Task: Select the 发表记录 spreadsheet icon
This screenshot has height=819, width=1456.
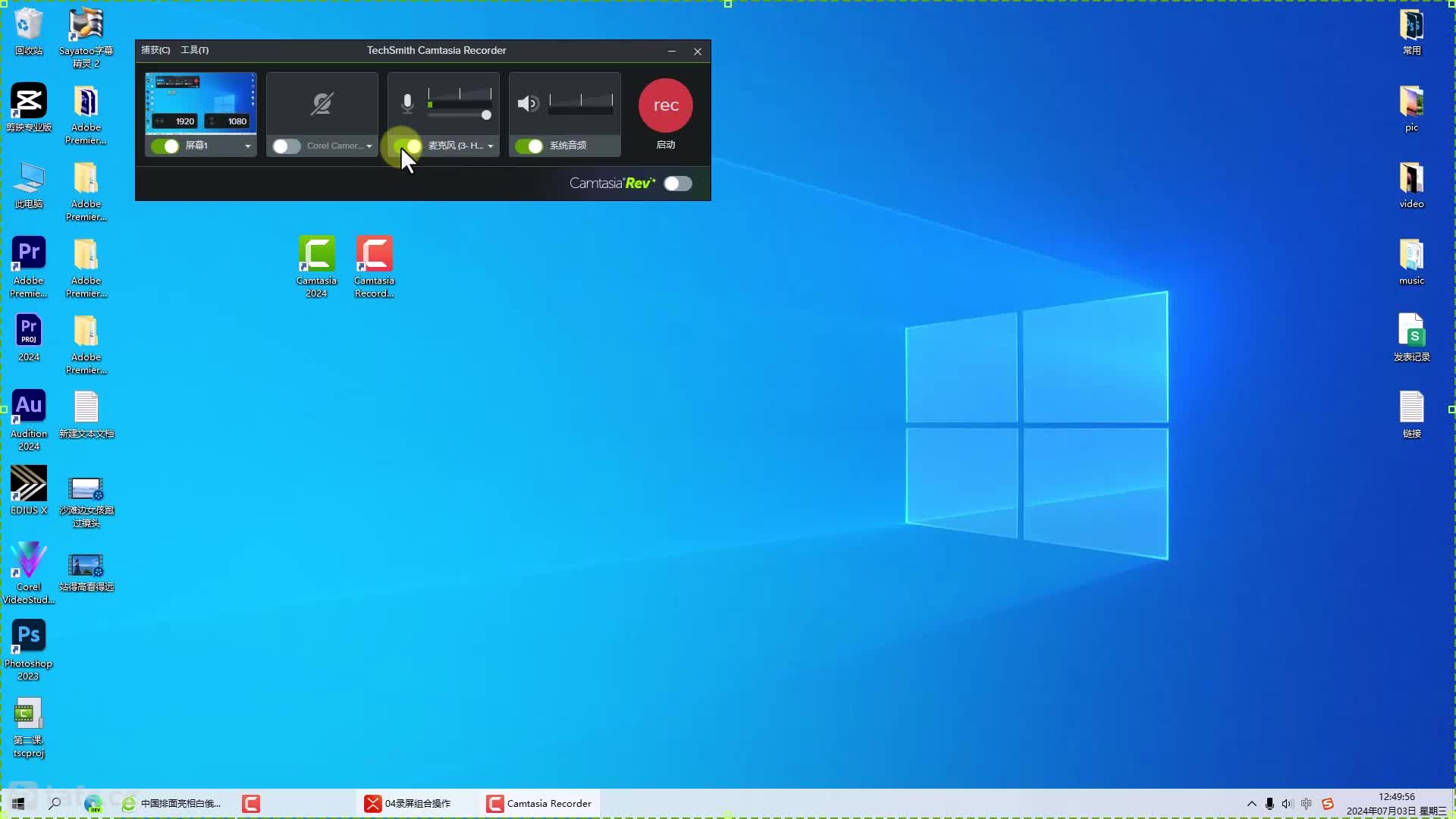Action: pyautogui.click(x=1411, y=338)
